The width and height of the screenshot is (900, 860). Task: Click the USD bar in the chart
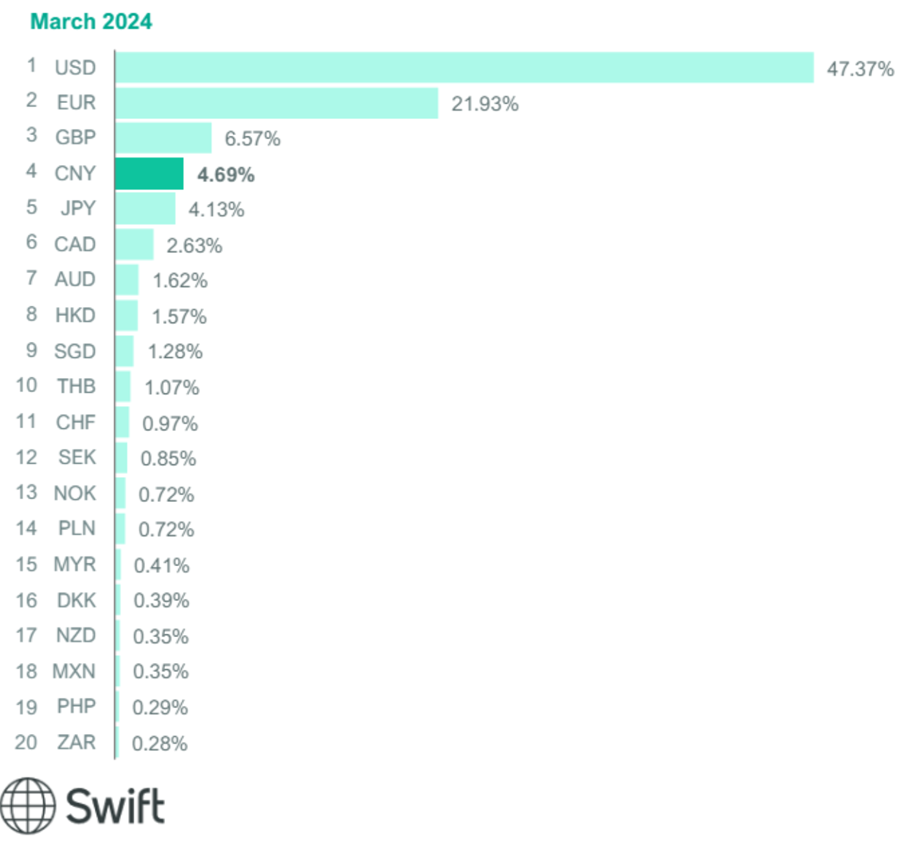pyautogui.click(x=464, y=68)
